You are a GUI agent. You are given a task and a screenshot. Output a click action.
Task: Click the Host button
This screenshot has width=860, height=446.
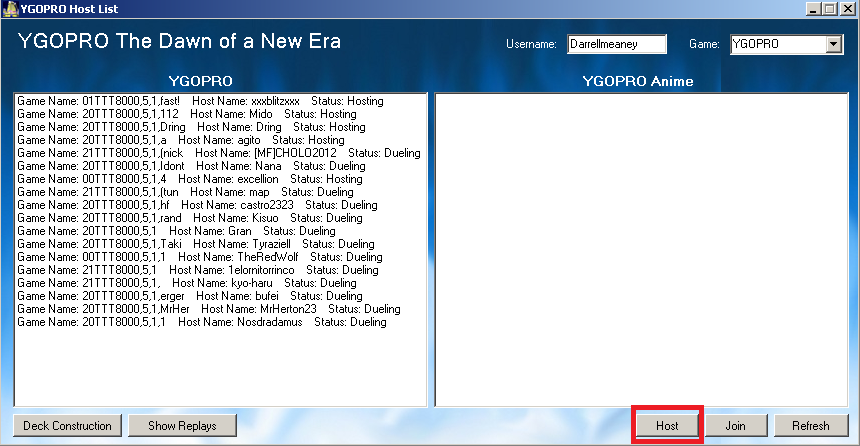(x=667, y=426)
